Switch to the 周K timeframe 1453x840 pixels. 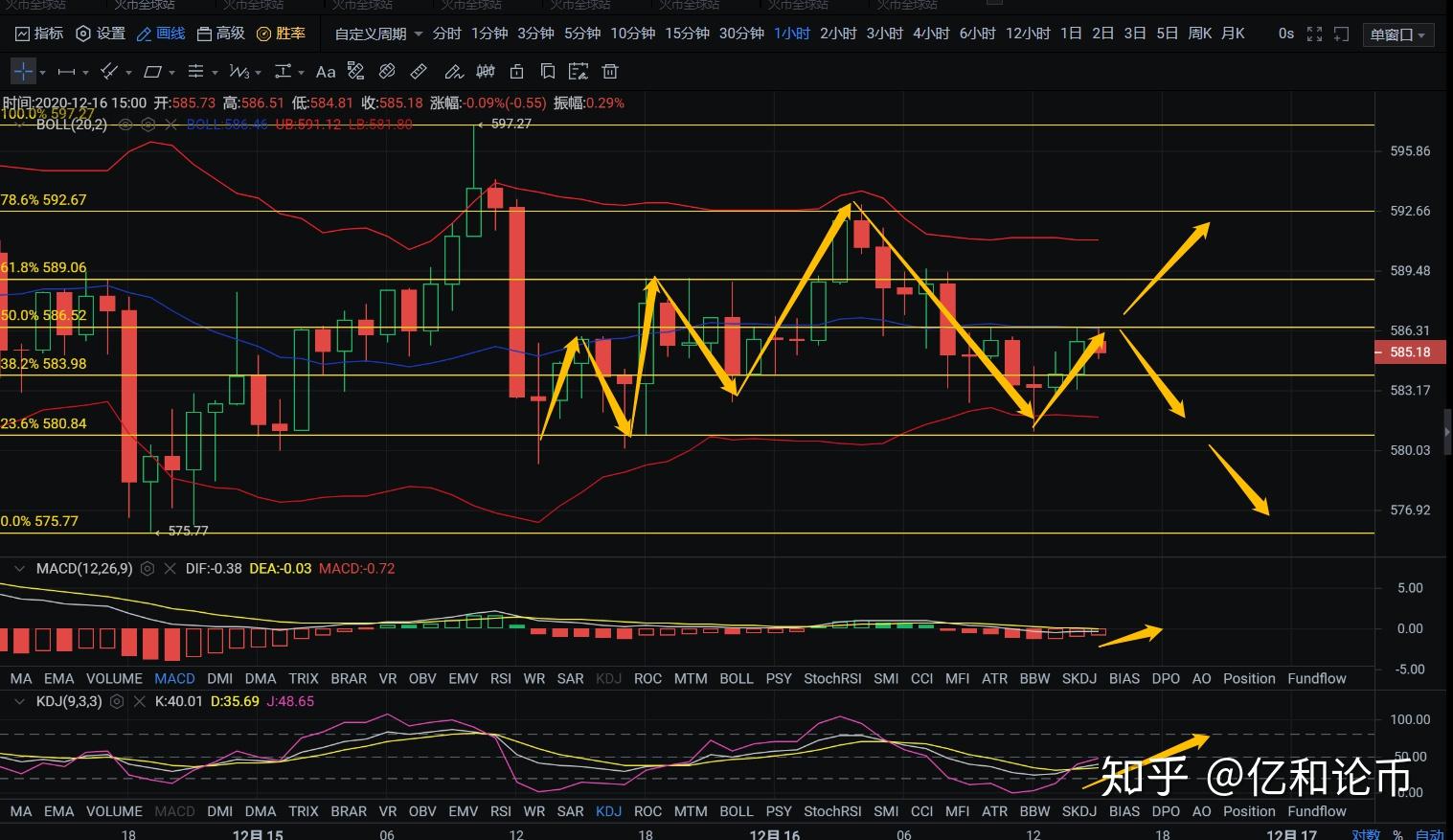click(x=1200, y=34)
